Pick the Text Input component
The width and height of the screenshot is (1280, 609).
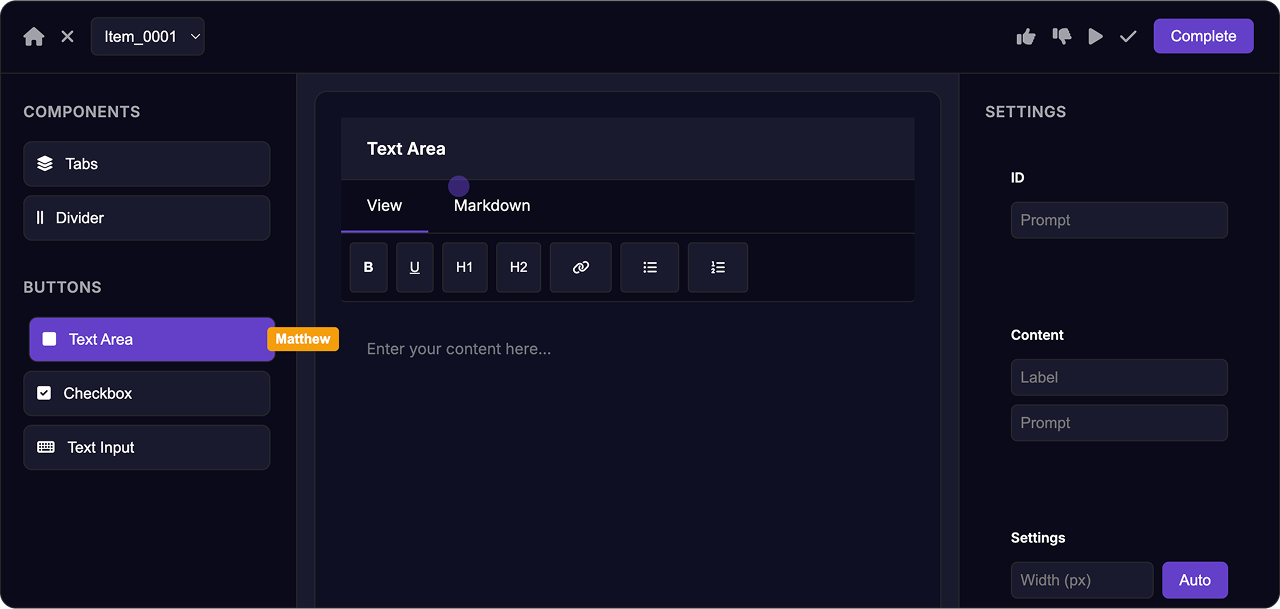click(147, 448)
